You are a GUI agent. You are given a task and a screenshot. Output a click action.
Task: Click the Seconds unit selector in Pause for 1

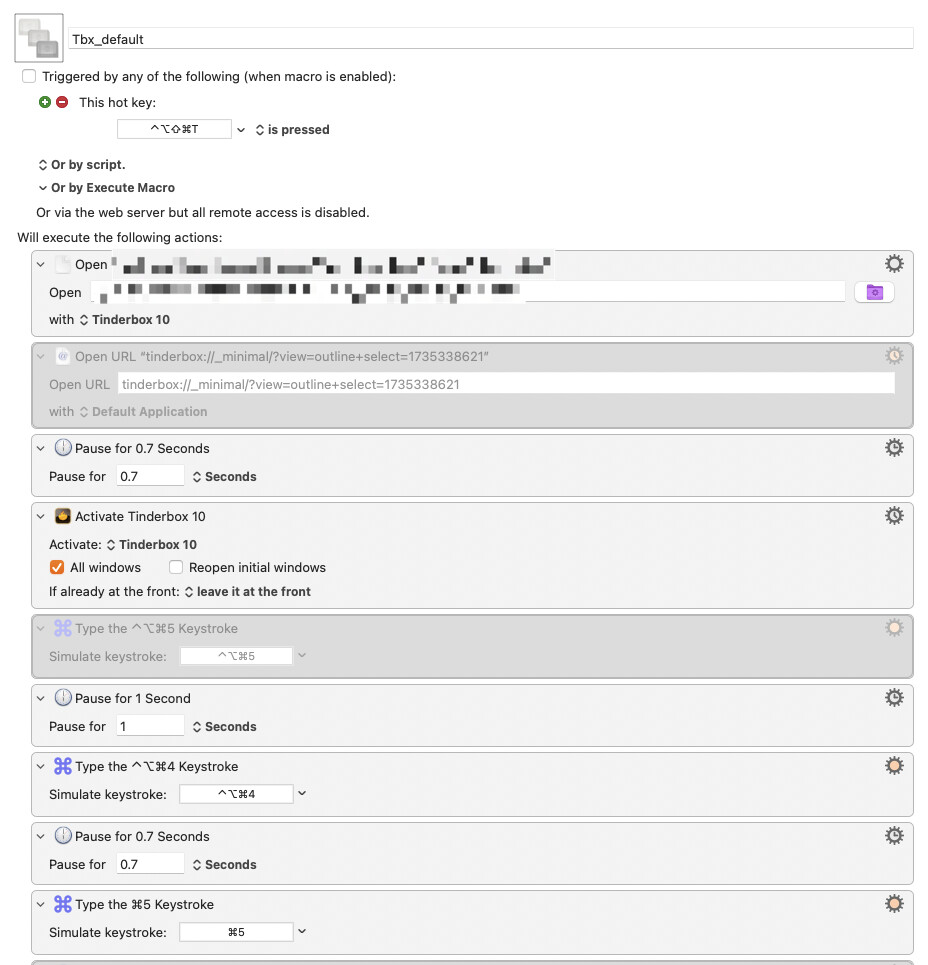(x=224, y=727)
